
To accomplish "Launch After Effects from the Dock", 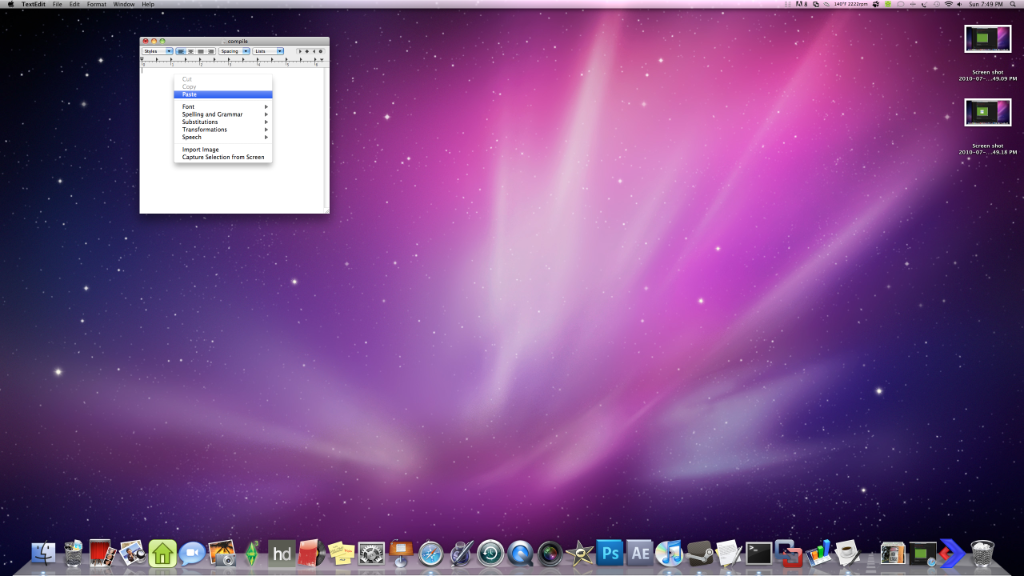I will (x=640, y=552).
